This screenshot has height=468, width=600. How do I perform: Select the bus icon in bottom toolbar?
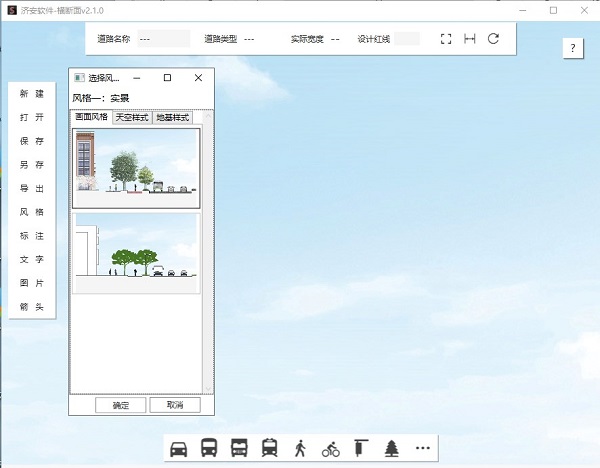pyautogui.click(x=209, y=448)
